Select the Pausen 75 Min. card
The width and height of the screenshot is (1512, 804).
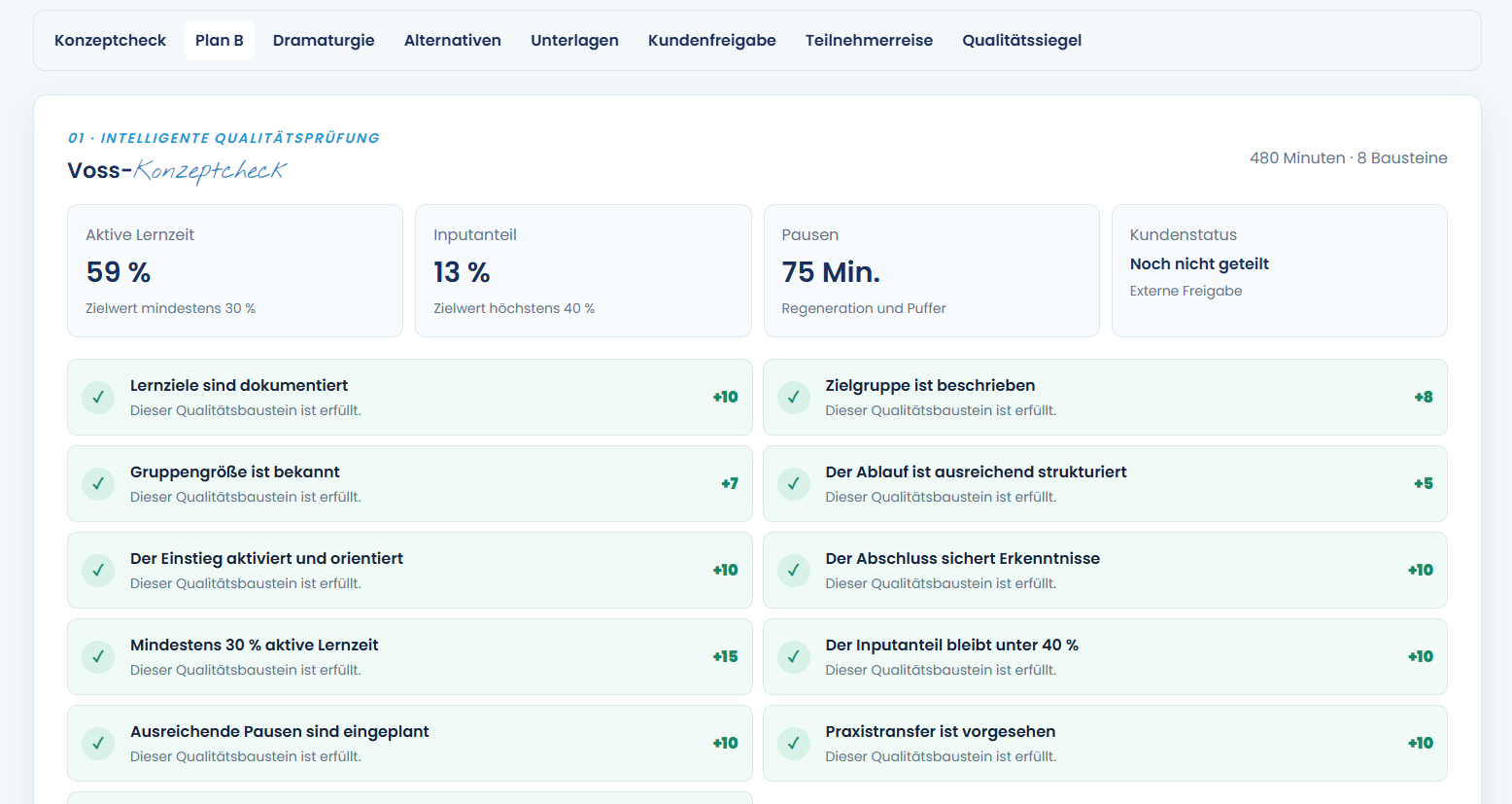coord(932,270)
